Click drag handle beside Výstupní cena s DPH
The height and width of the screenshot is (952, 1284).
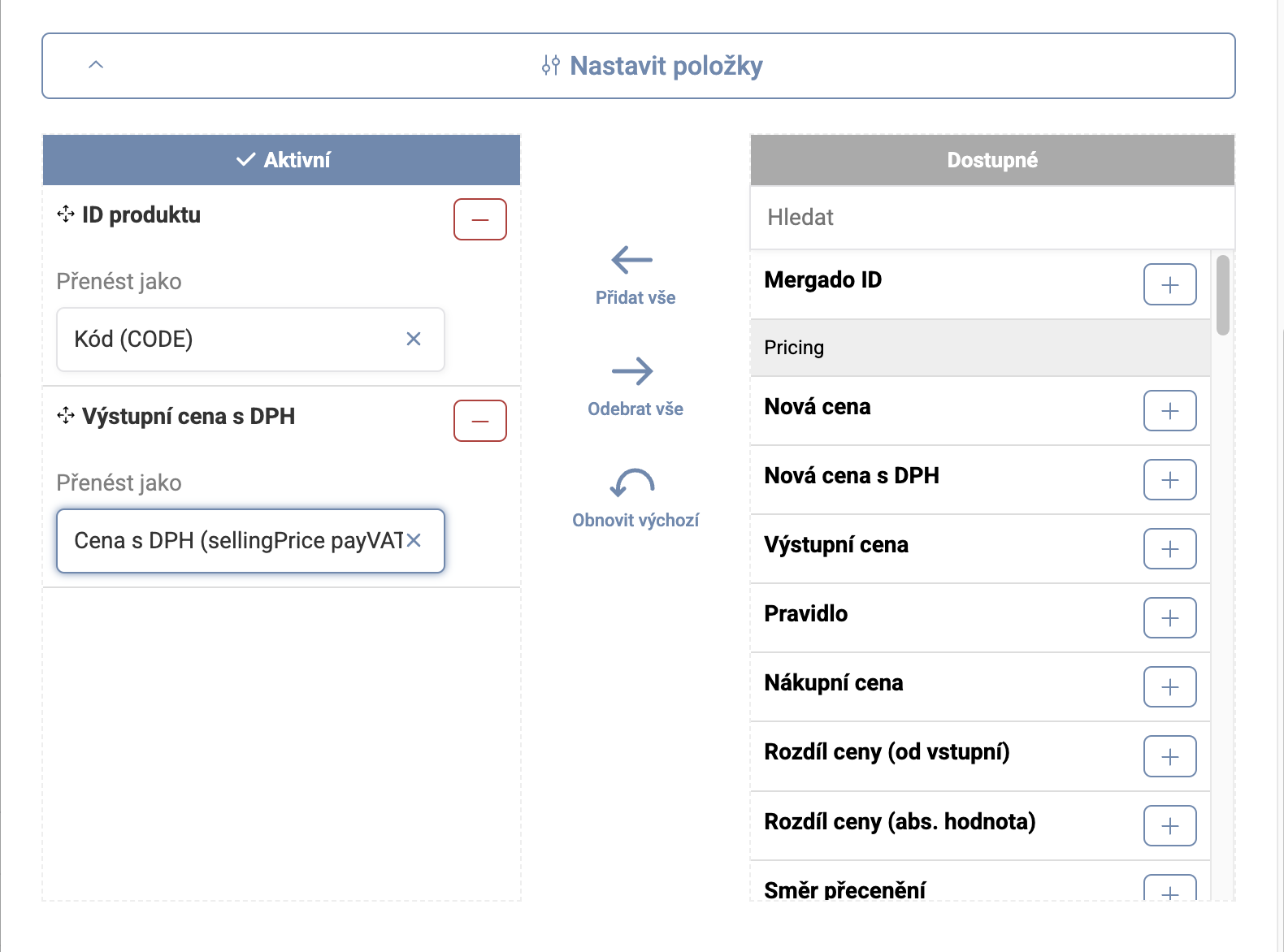point(66,416)
